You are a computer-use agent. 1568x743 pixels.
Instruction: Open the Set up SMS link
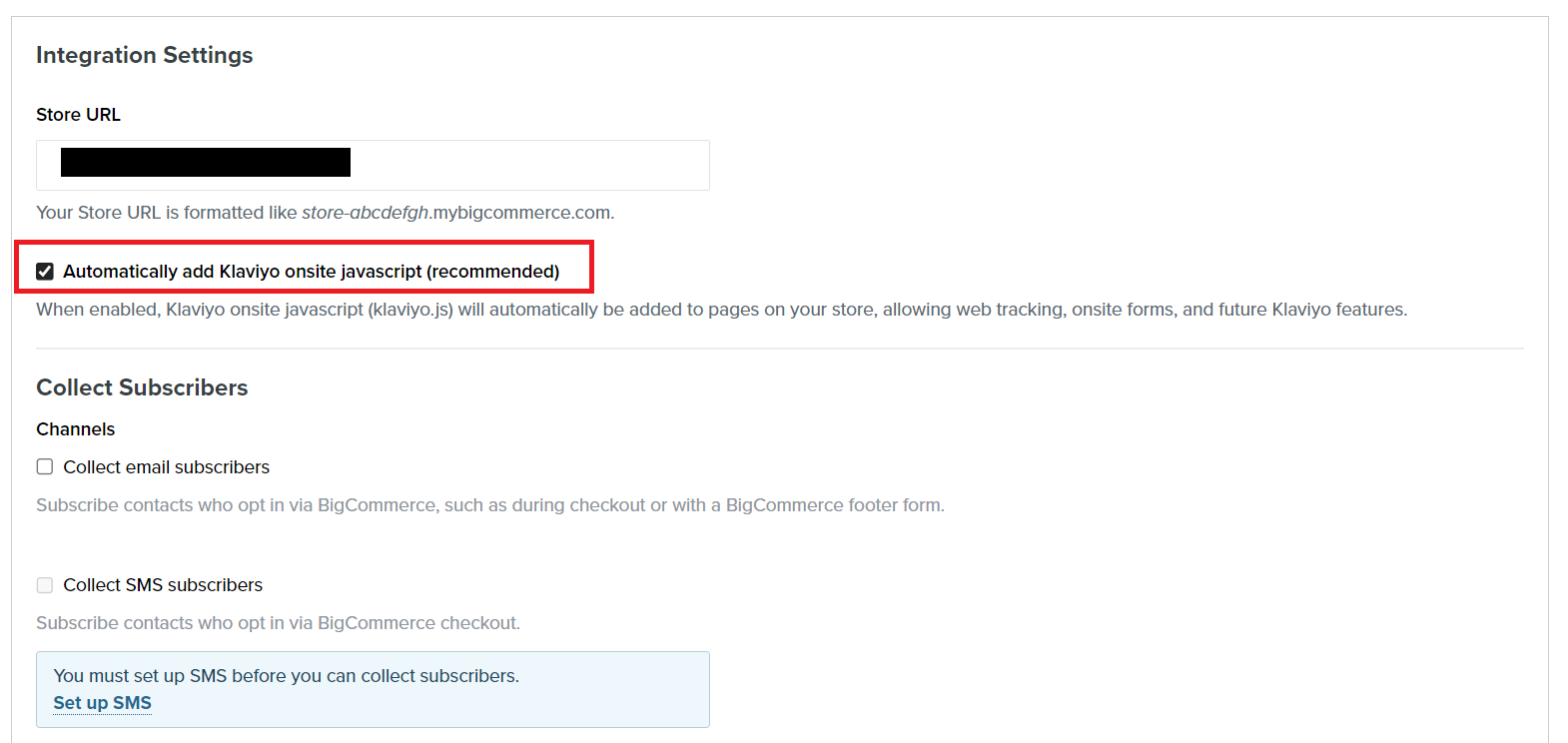102,703
